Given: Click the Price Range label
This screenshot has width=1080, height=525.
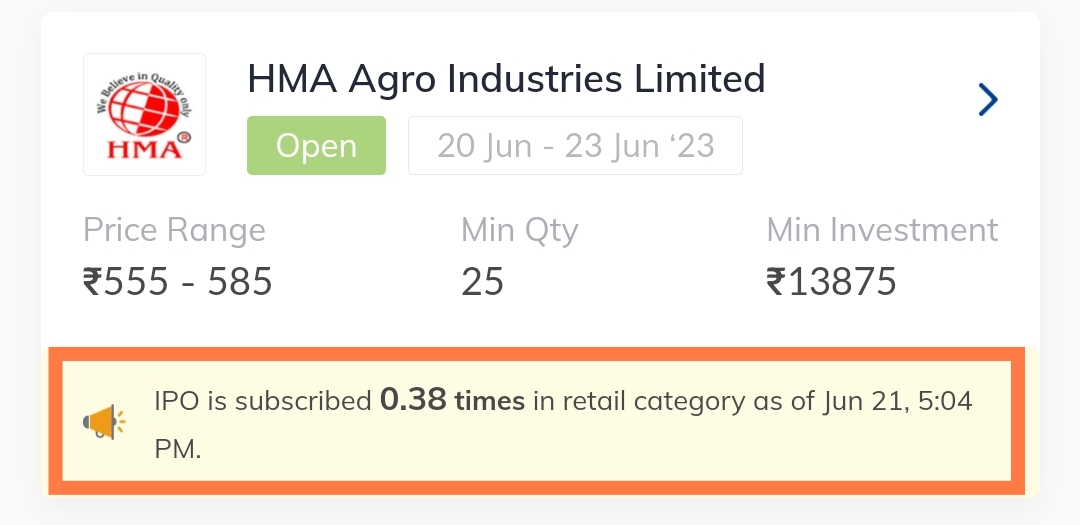Looking at the screenshot, I should (x=174, y=230).
